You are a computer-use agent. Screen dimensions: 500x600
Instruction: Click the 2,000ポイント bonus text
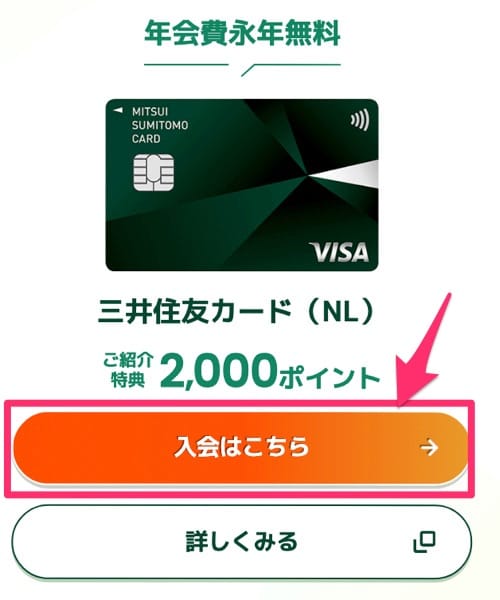(x=270, y=370)
